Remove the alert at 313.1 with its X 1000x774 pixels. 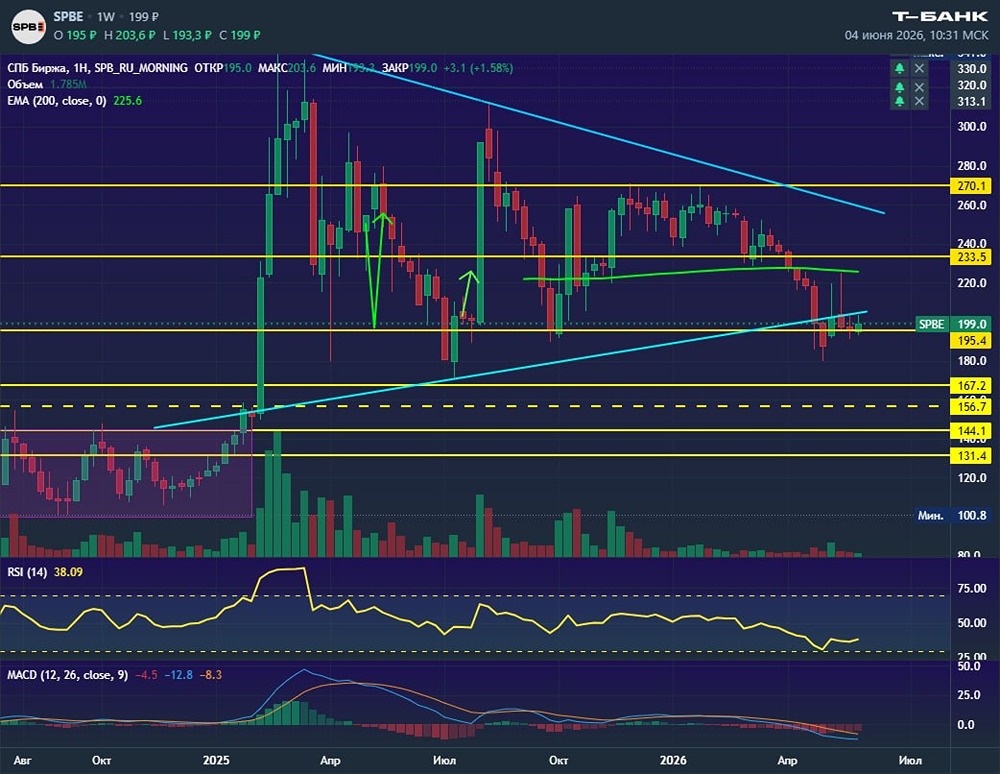(x=919, y=101)
